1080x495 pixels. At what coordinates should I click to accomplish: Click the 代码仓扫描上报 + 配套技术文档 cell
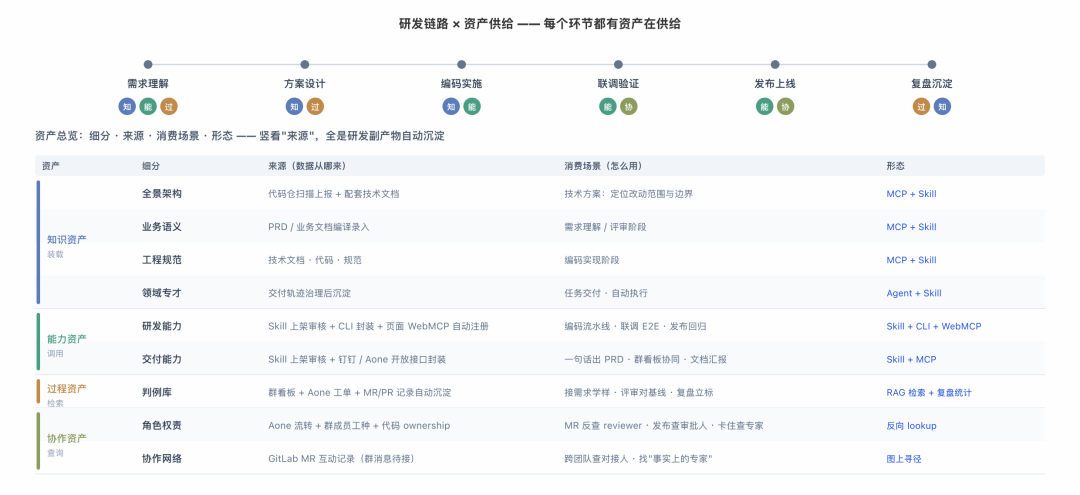[334, 194]
